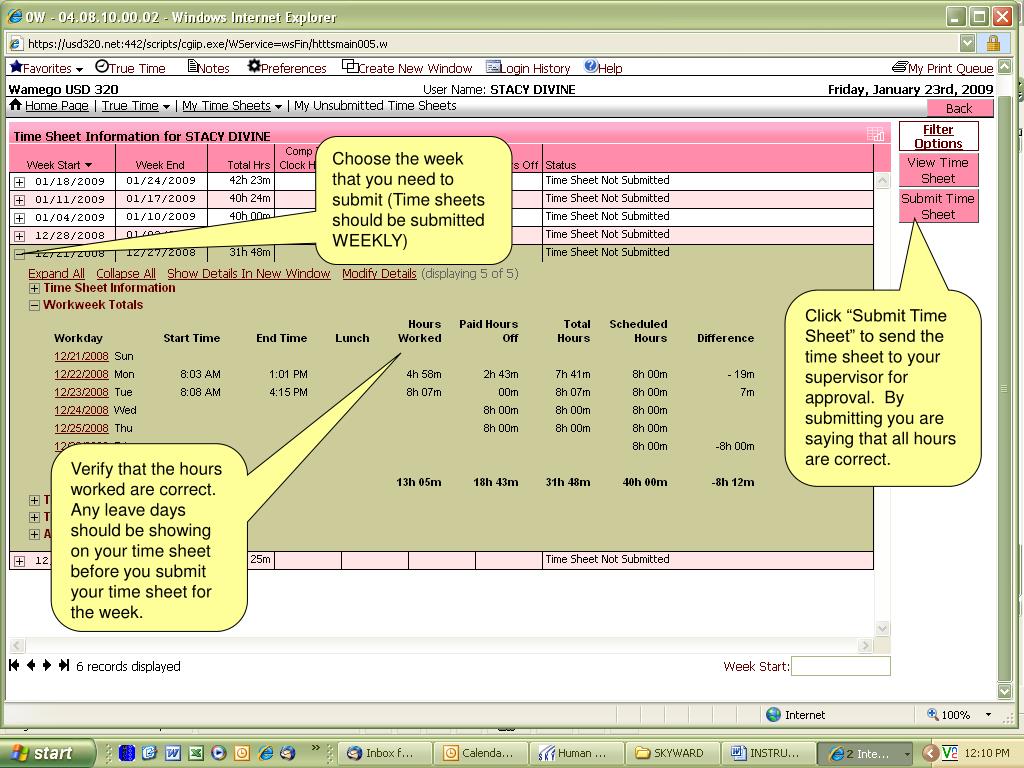1024x768 pixels.
Task: Click the Home Page house icon
Action: pyautogui.click(x=16, y=104)
